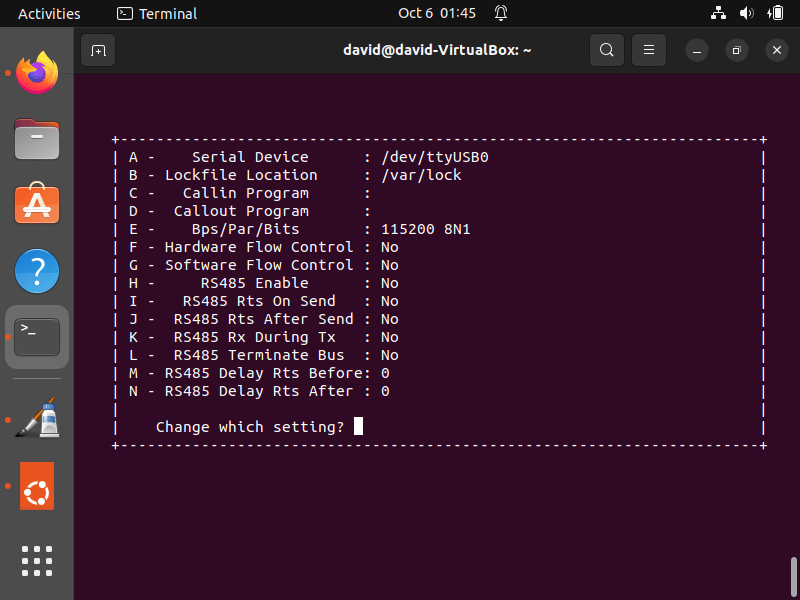800x600 pixels.
Task: Open the terminal hamburger menu
Action: tap(647, 50)
